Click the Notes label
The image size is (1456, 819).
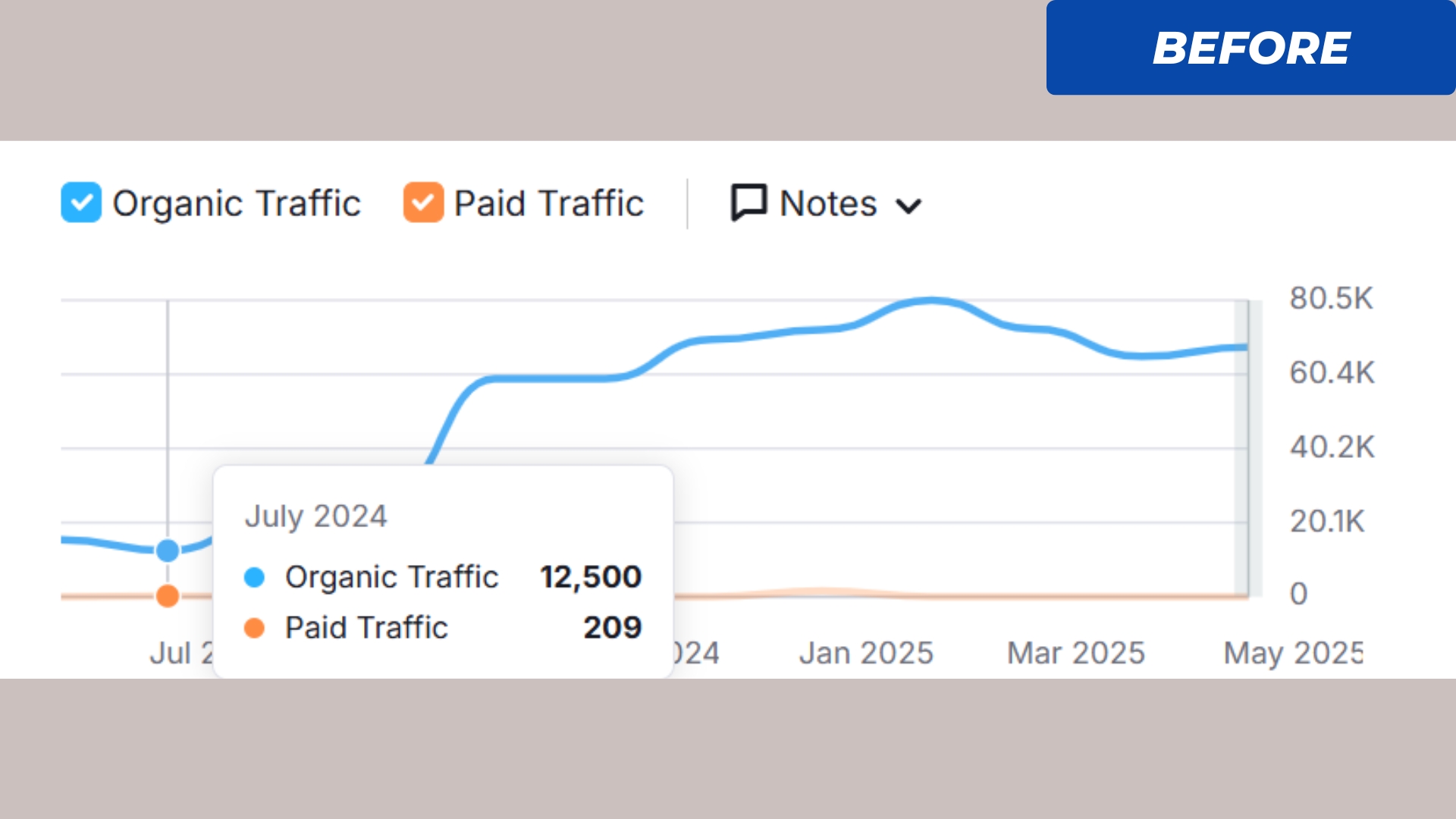[x=828, y=203]
